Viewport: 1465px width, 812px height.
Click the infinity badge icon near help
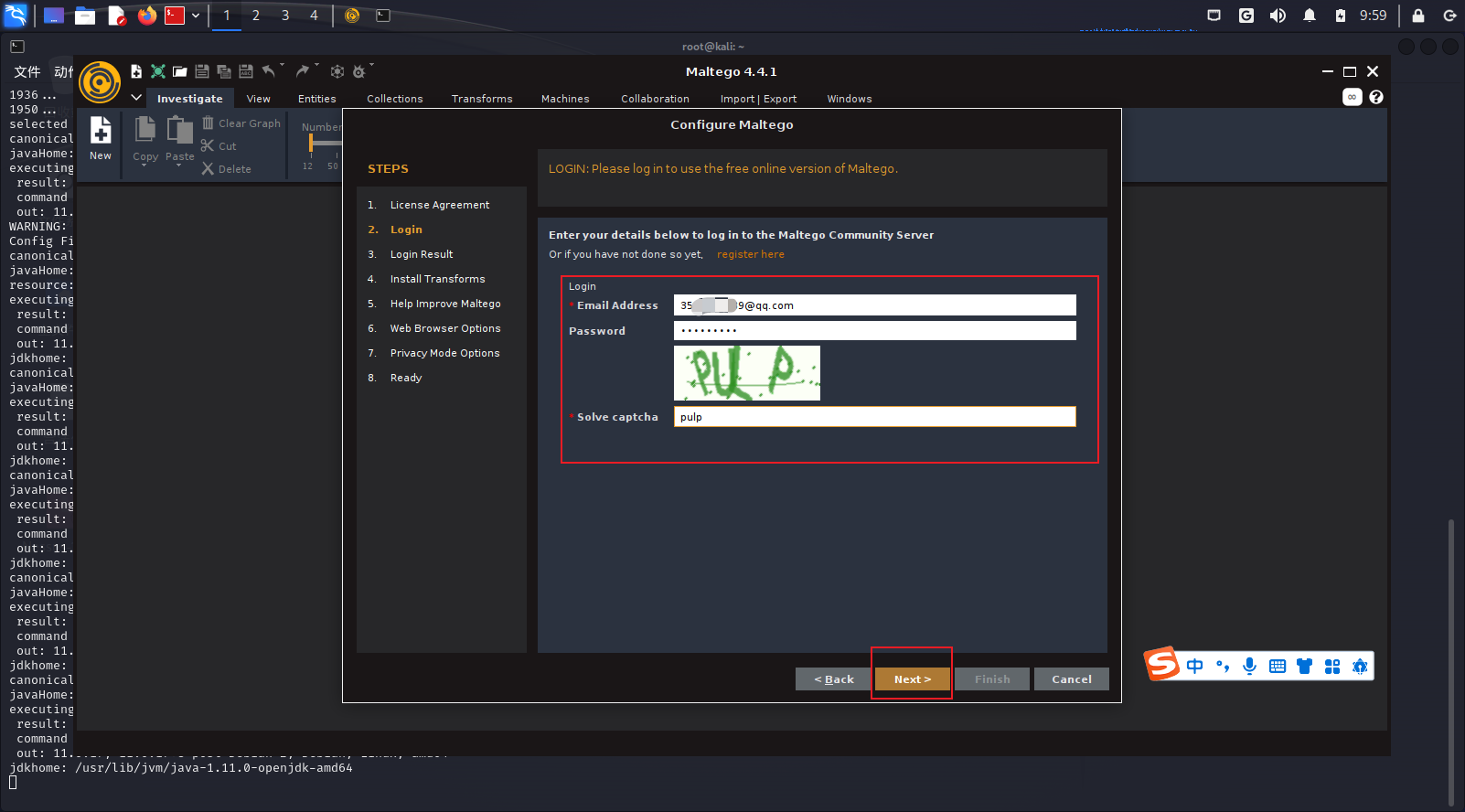1353,97
